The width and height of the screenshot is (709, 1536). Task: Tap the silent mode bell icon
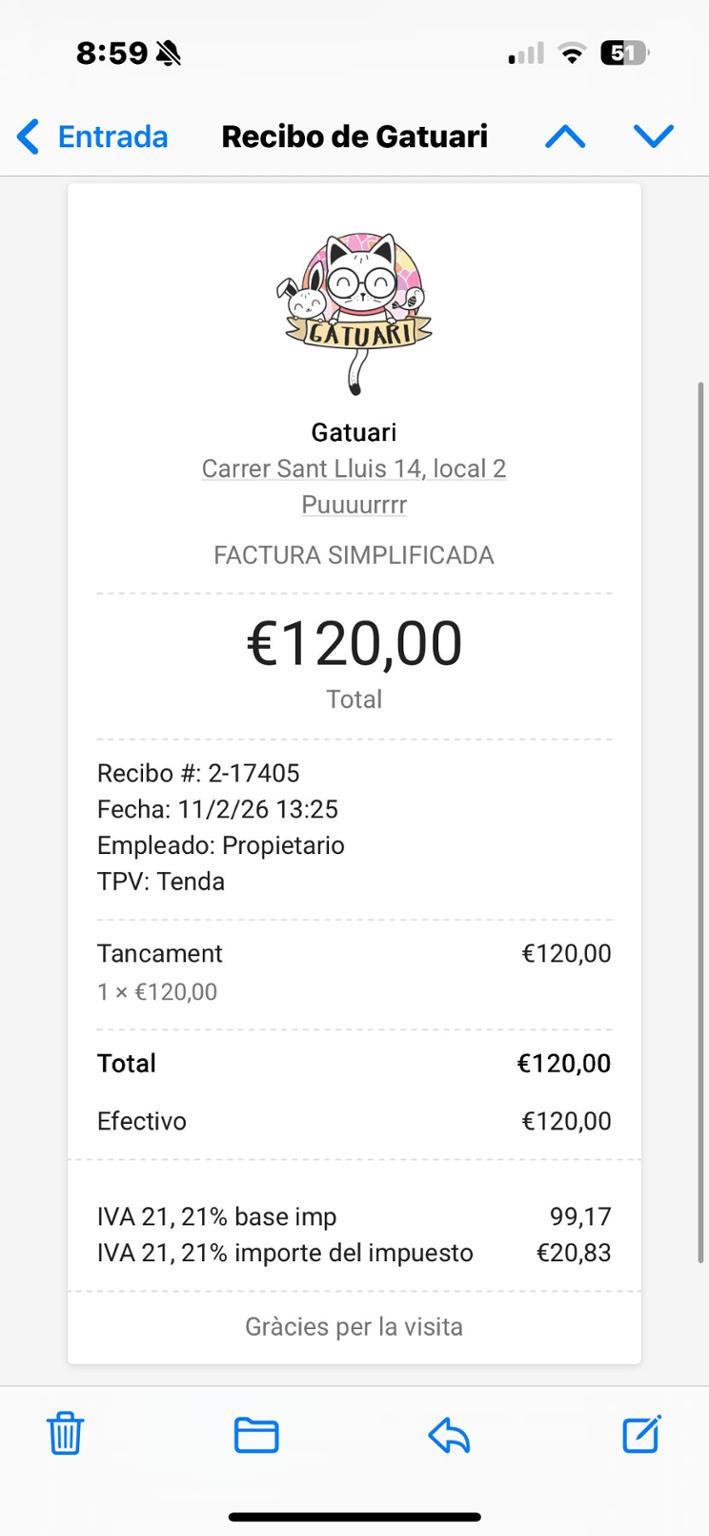tap(169, 53)
